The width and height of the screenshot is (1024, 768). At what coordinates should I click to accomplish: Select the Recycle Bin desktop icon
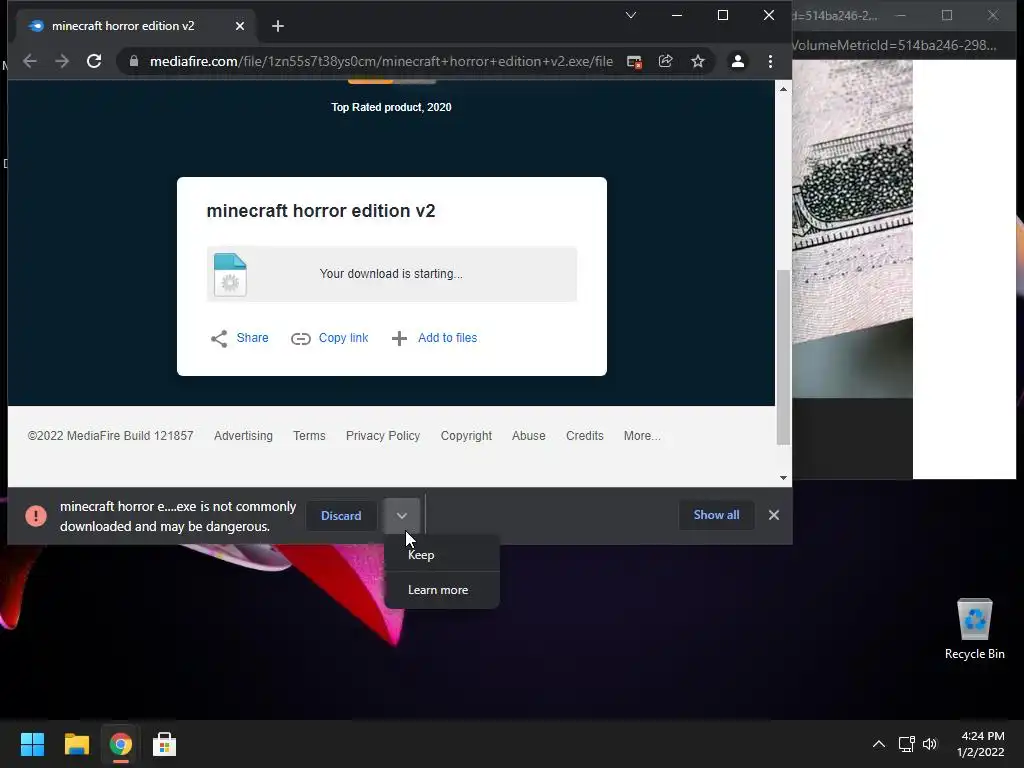click(x=974, y=630)
